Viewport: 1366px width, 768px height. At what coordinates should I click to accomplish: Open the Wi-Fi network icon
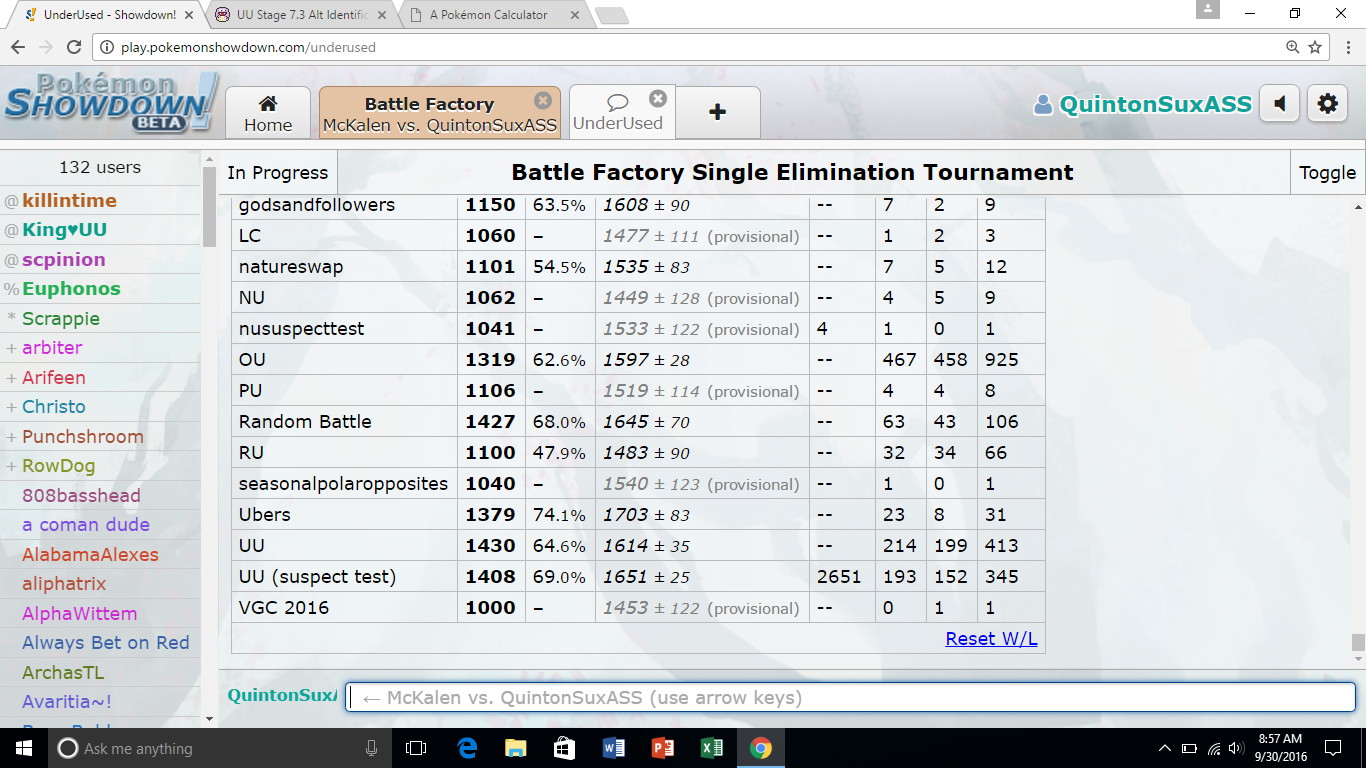(1214, 748)
